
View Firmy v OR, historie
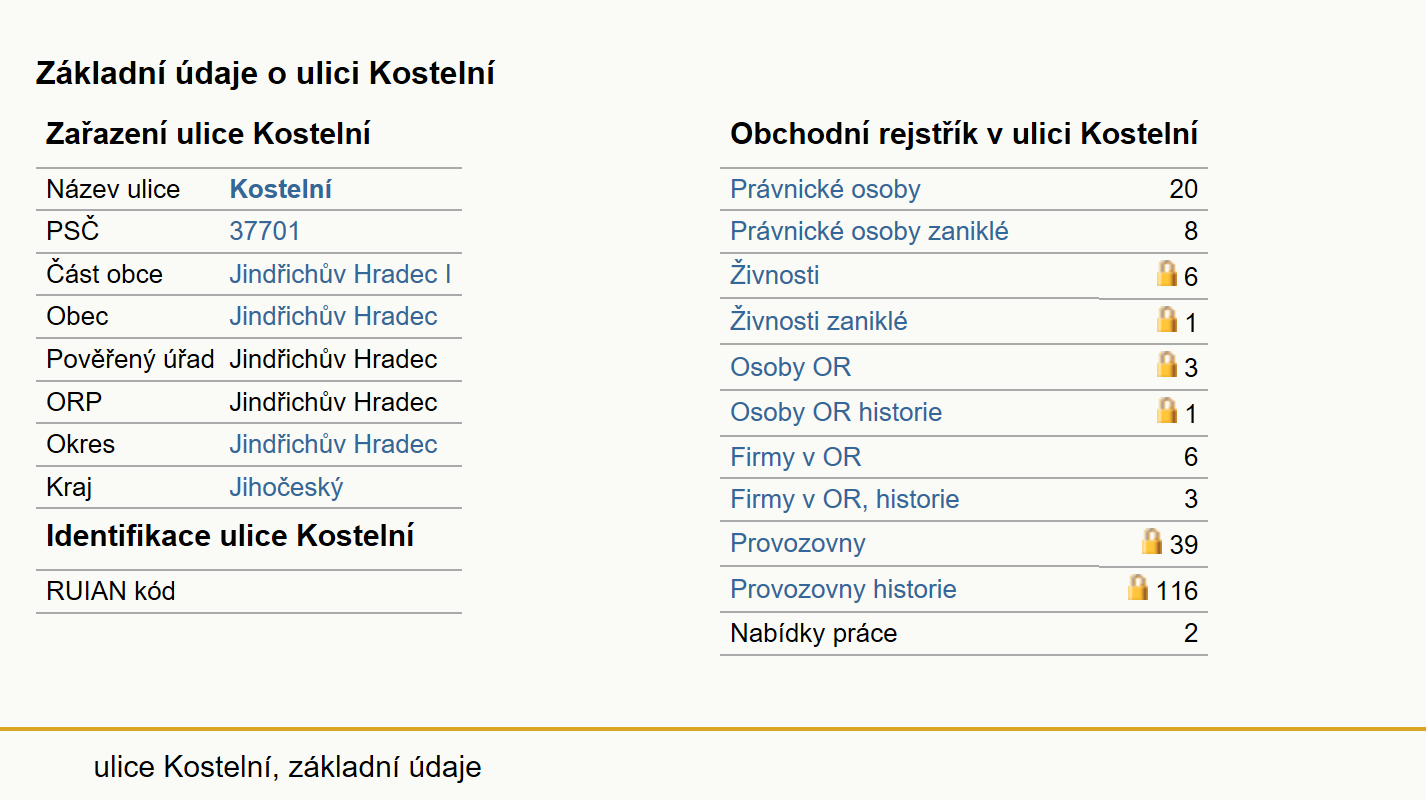845,500
